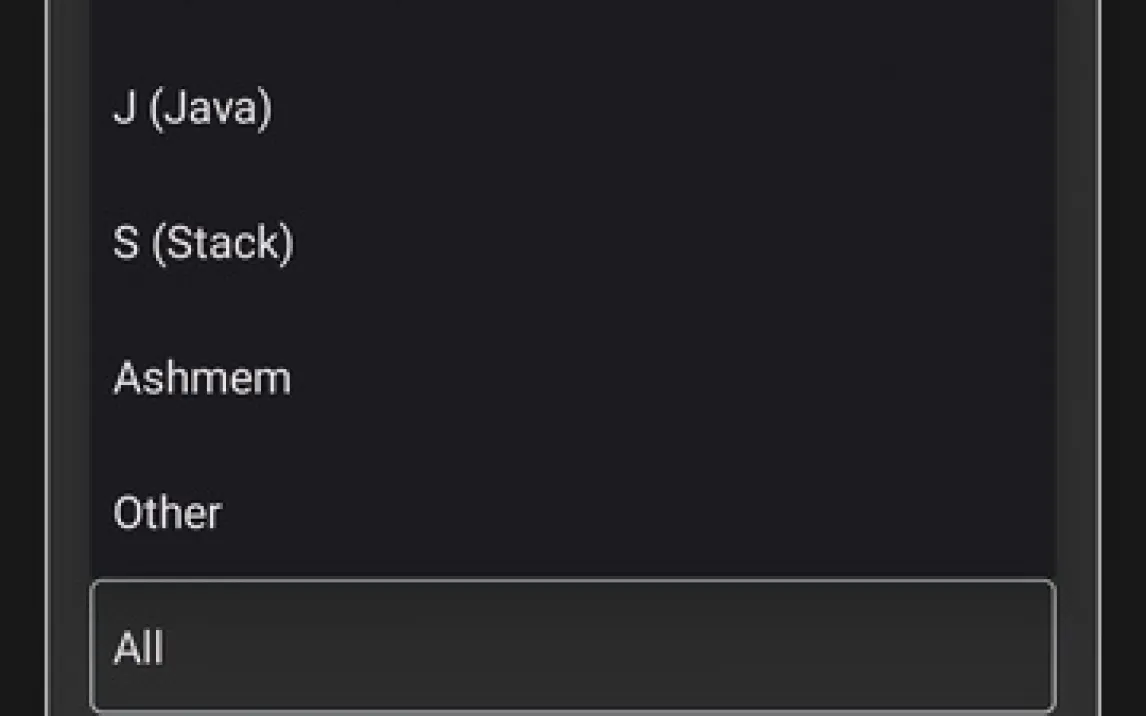1146x716 pixels.
Task: Click the outlined All row
Action: 572,648
